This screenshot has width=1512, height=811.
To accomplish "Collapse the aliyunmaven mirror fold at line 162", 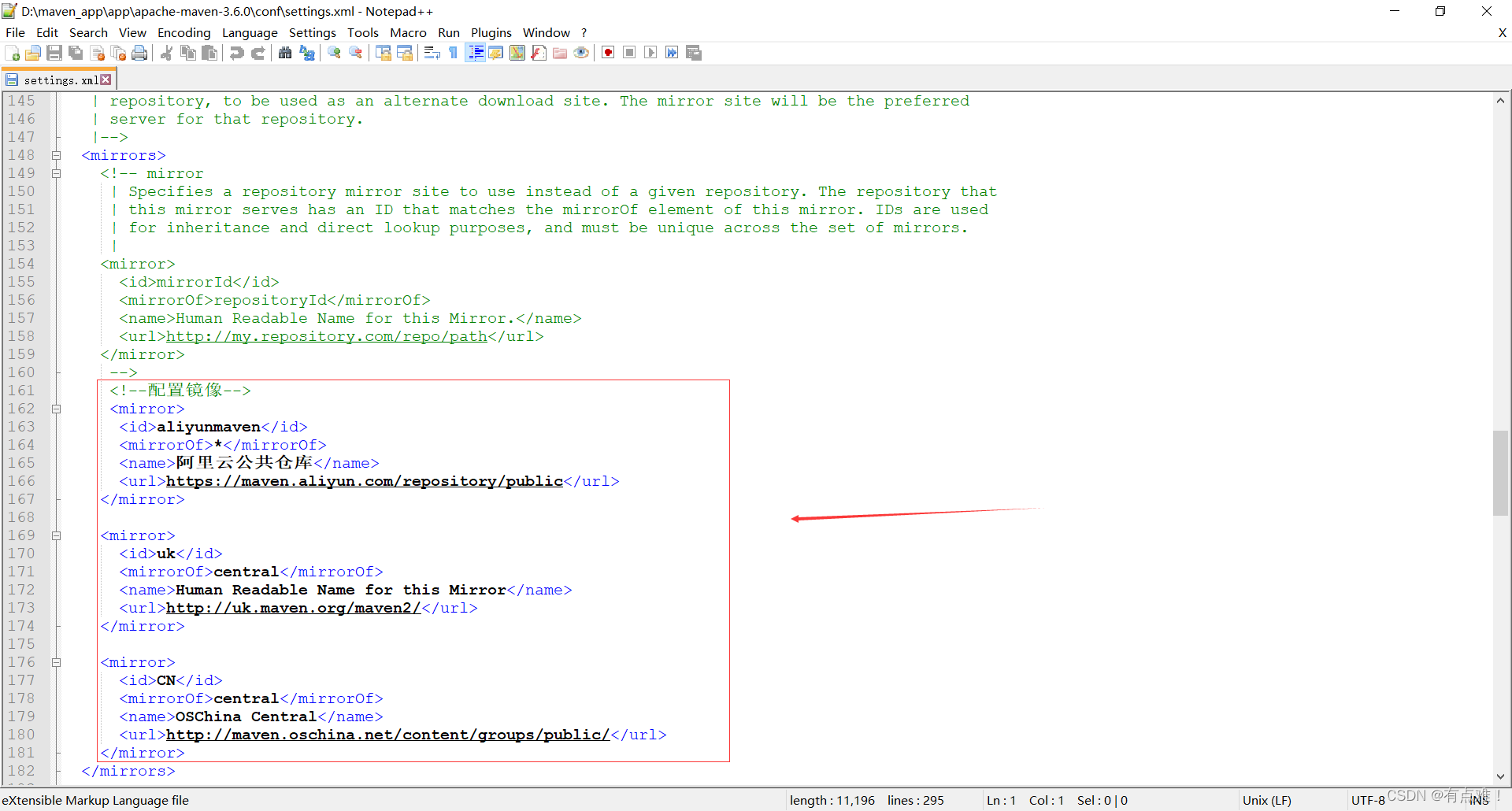I will [57, 409].
